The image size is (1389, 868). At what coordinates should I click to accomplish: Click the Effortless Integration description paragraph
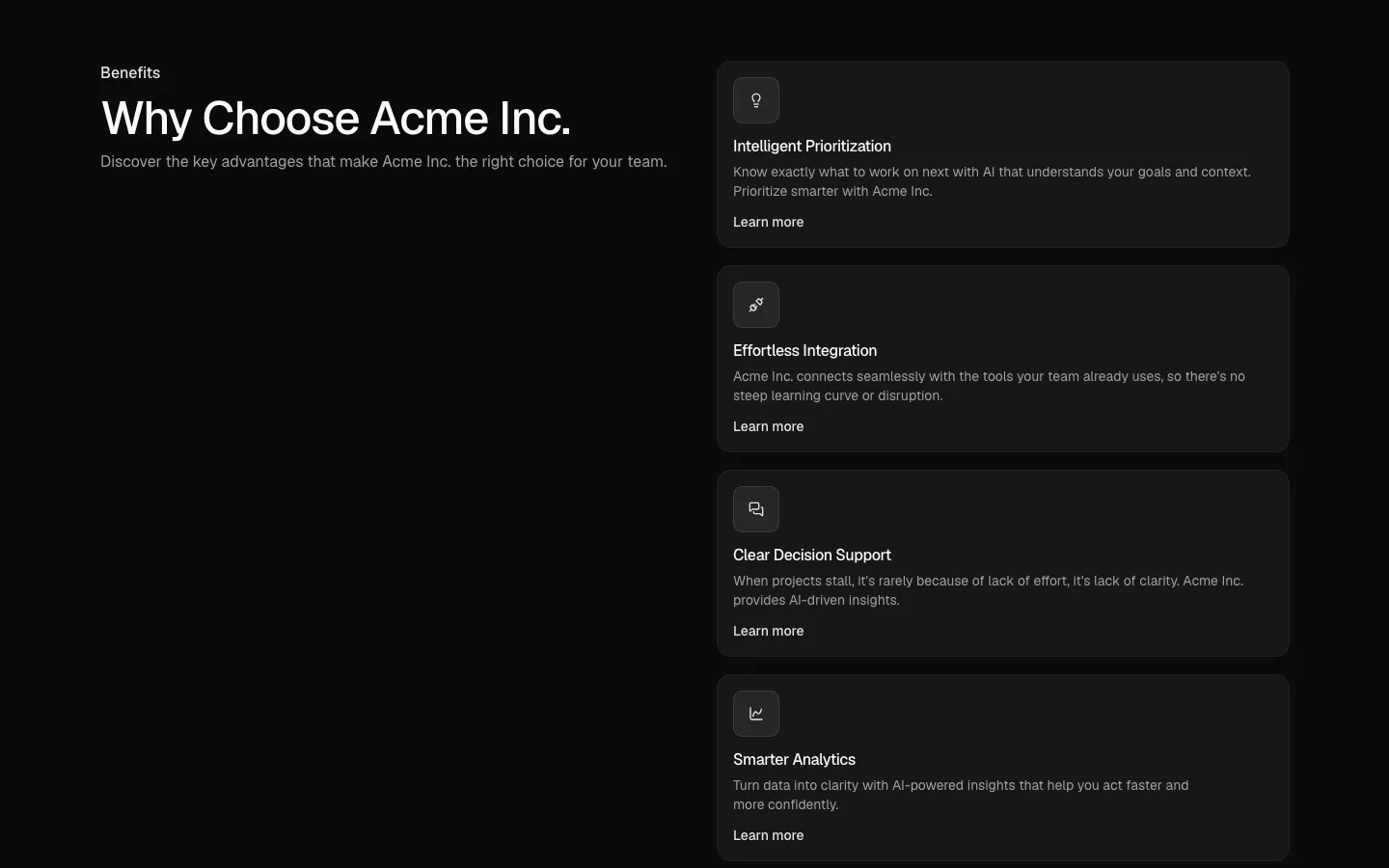tap(989, 386)
